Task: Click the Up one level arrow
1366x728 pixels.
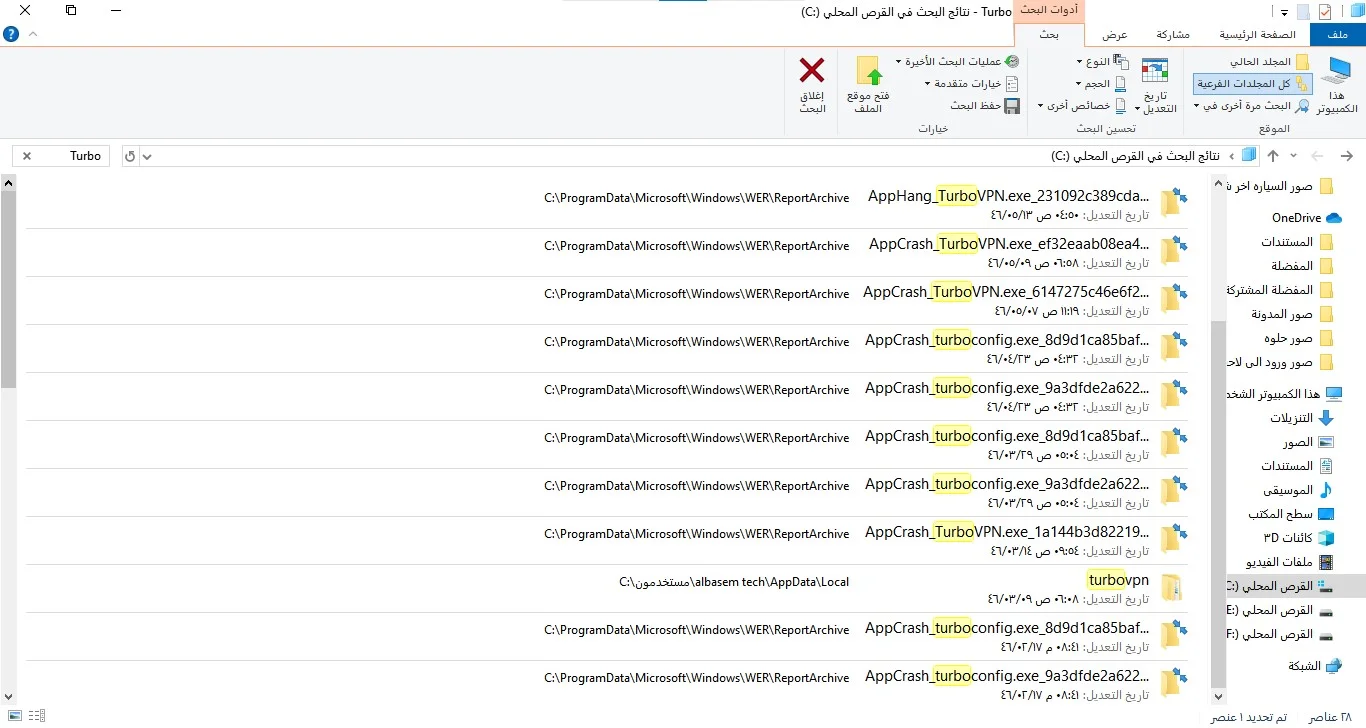Action: [1273, 156]
